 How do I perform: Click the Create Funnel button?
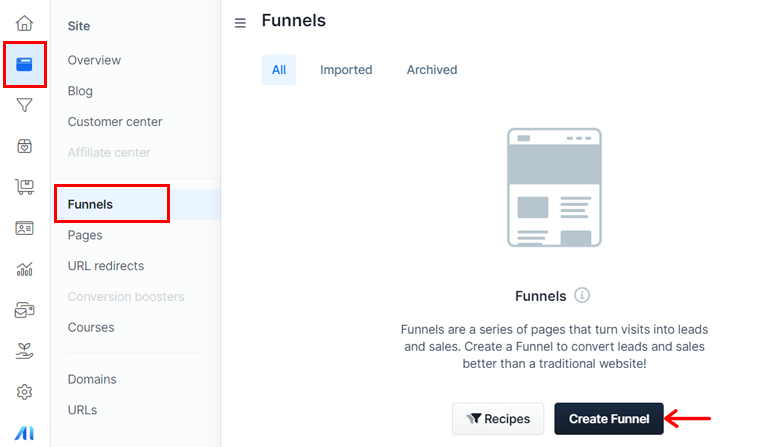click(609, 418)
